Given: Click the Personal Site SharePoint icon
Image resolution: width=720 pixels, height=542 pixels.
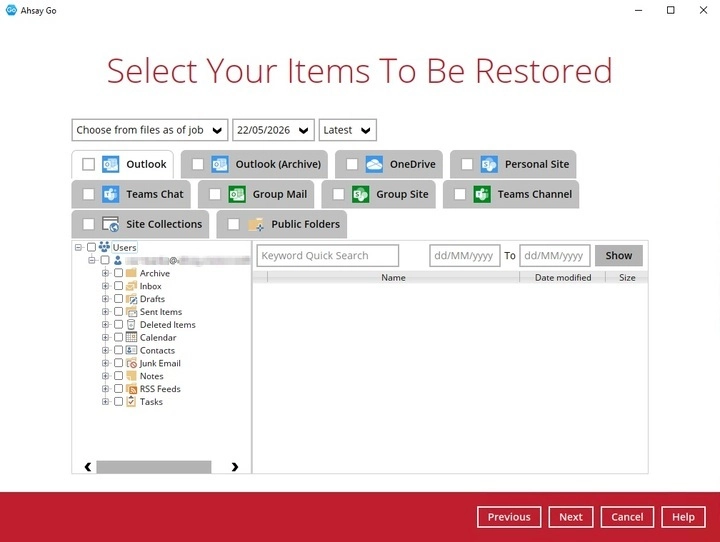Looking at the screenshot, I should [489, 164].
